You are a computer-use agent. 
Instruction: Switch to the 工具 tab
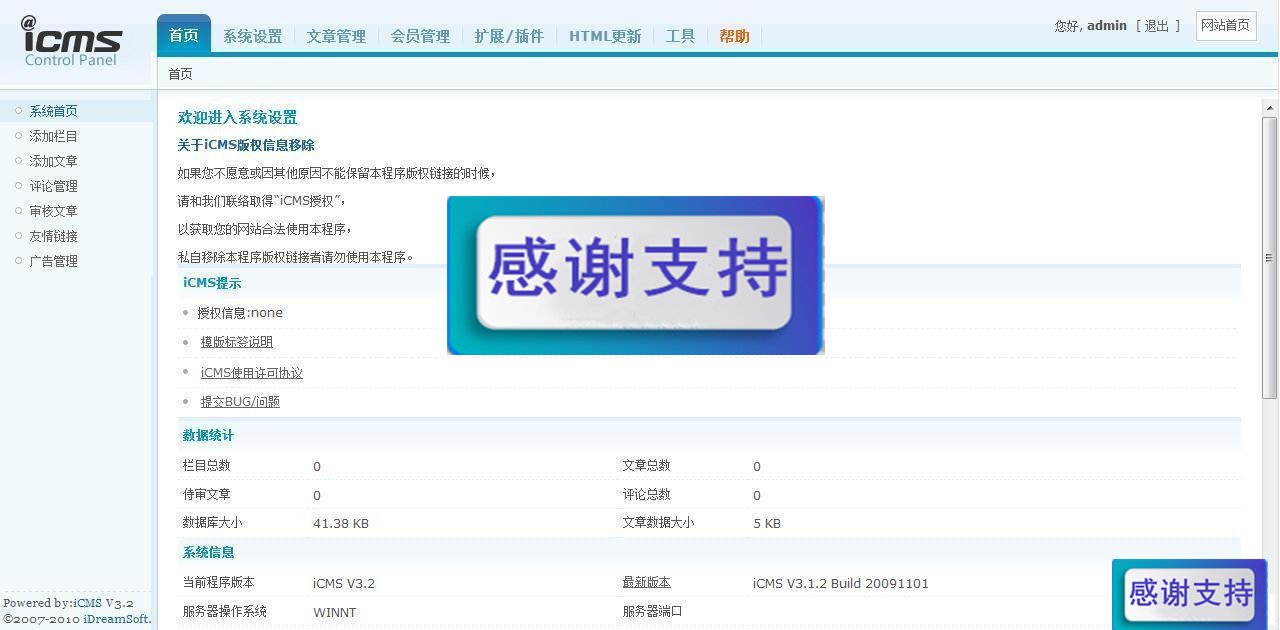tap(681, 36)
